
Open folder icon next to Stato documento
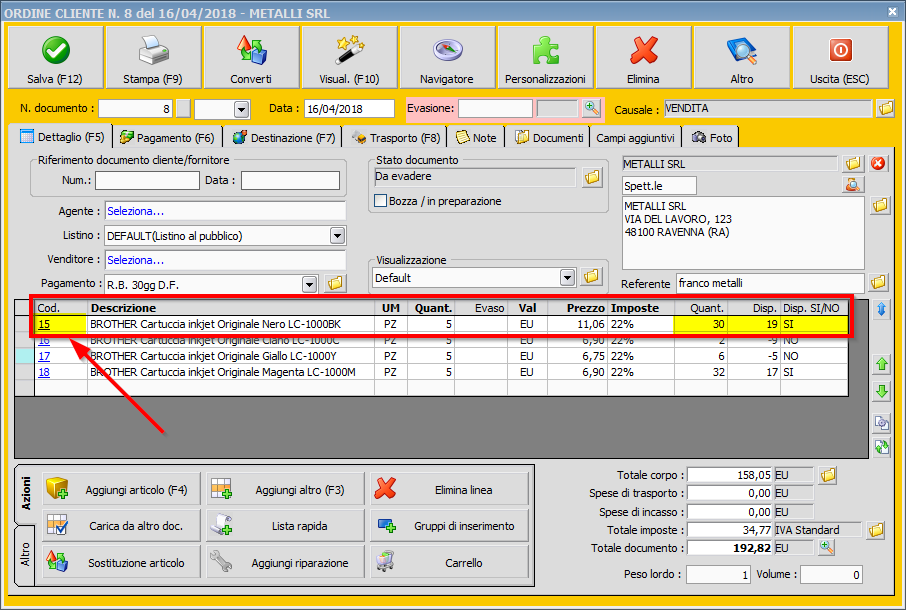pos(592,177)
